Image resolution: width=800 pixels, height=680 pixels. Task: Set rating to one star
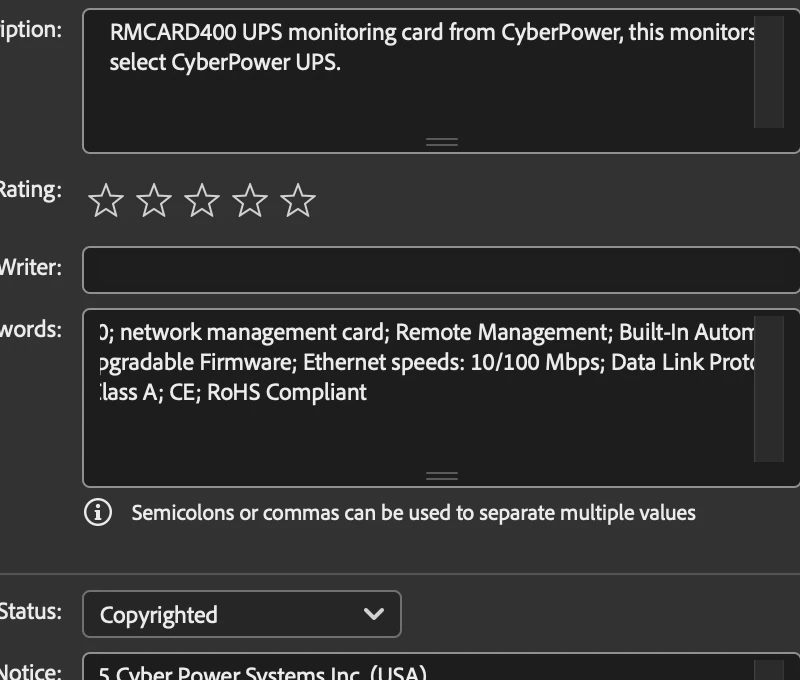pyautogui.click(x=106, y=200)
